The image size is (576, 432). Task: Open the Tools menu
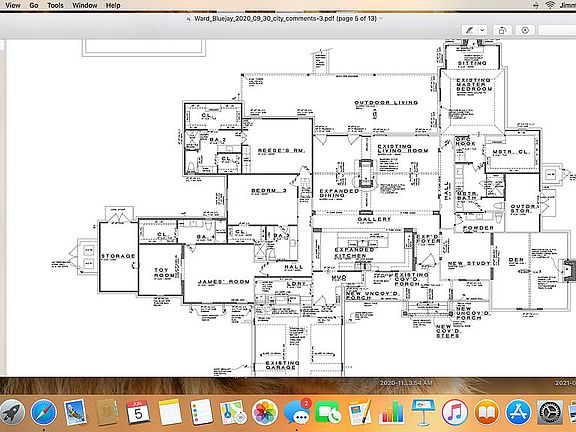(x=55, y=5)
